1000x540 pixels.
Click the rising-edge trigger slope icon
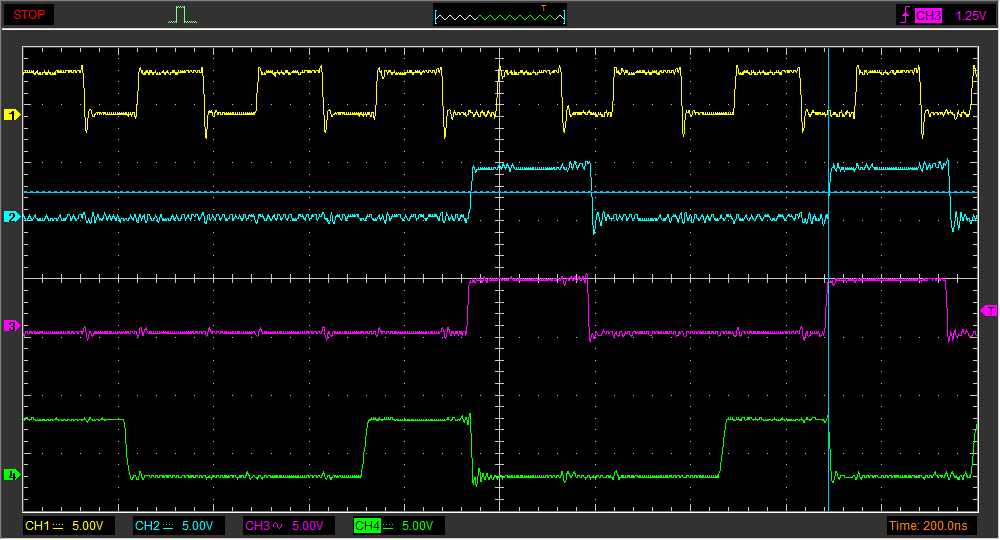(904, 15)
